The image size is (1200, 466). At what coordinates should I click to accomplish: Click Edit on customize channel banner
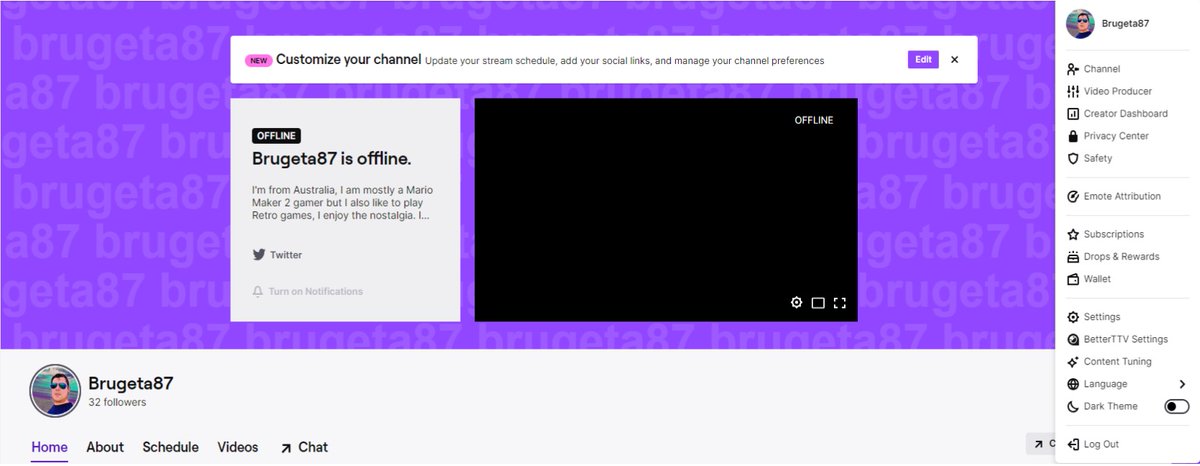pos(923,60)
